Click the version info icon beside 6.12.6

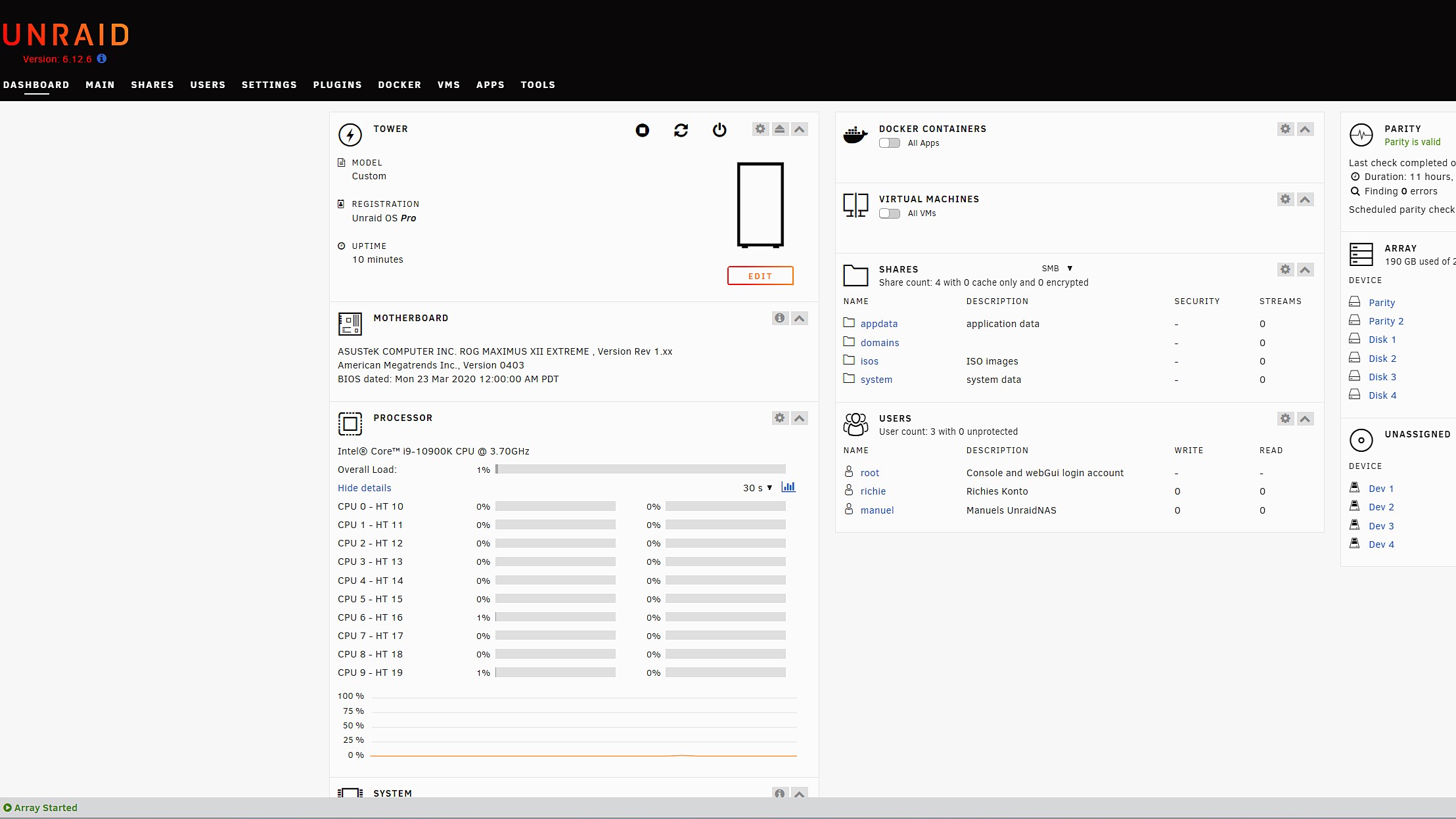[102, 58]
